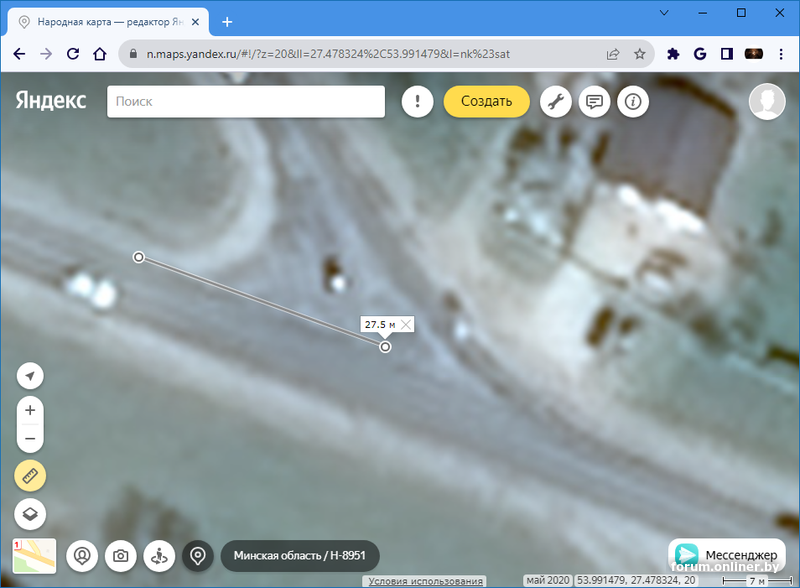Focus the Поиск search field
This screenshot has height=588, width=800.
pos(246,102)
